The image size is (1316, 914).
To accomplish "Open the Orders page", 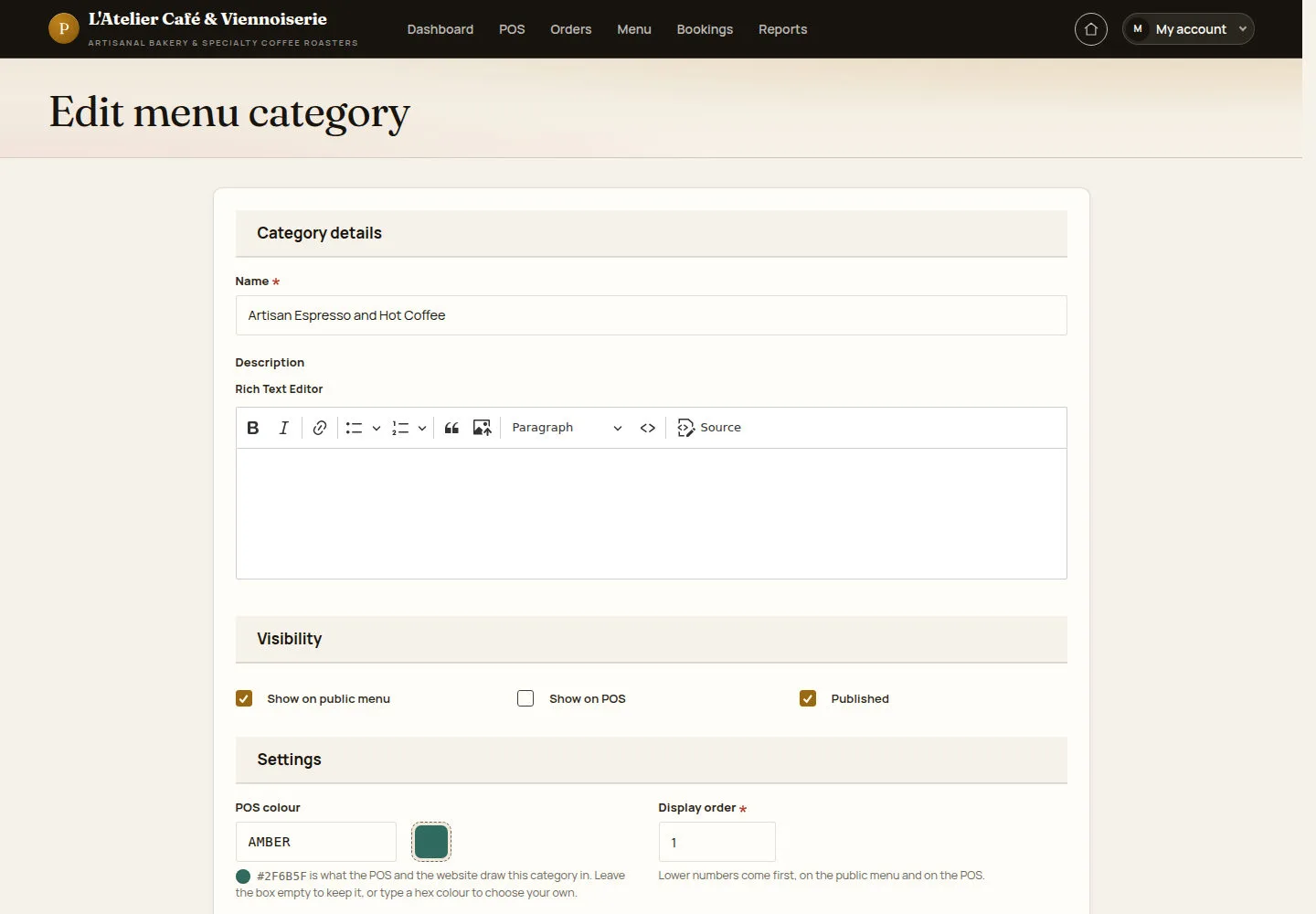I will (x=571, y=29).
